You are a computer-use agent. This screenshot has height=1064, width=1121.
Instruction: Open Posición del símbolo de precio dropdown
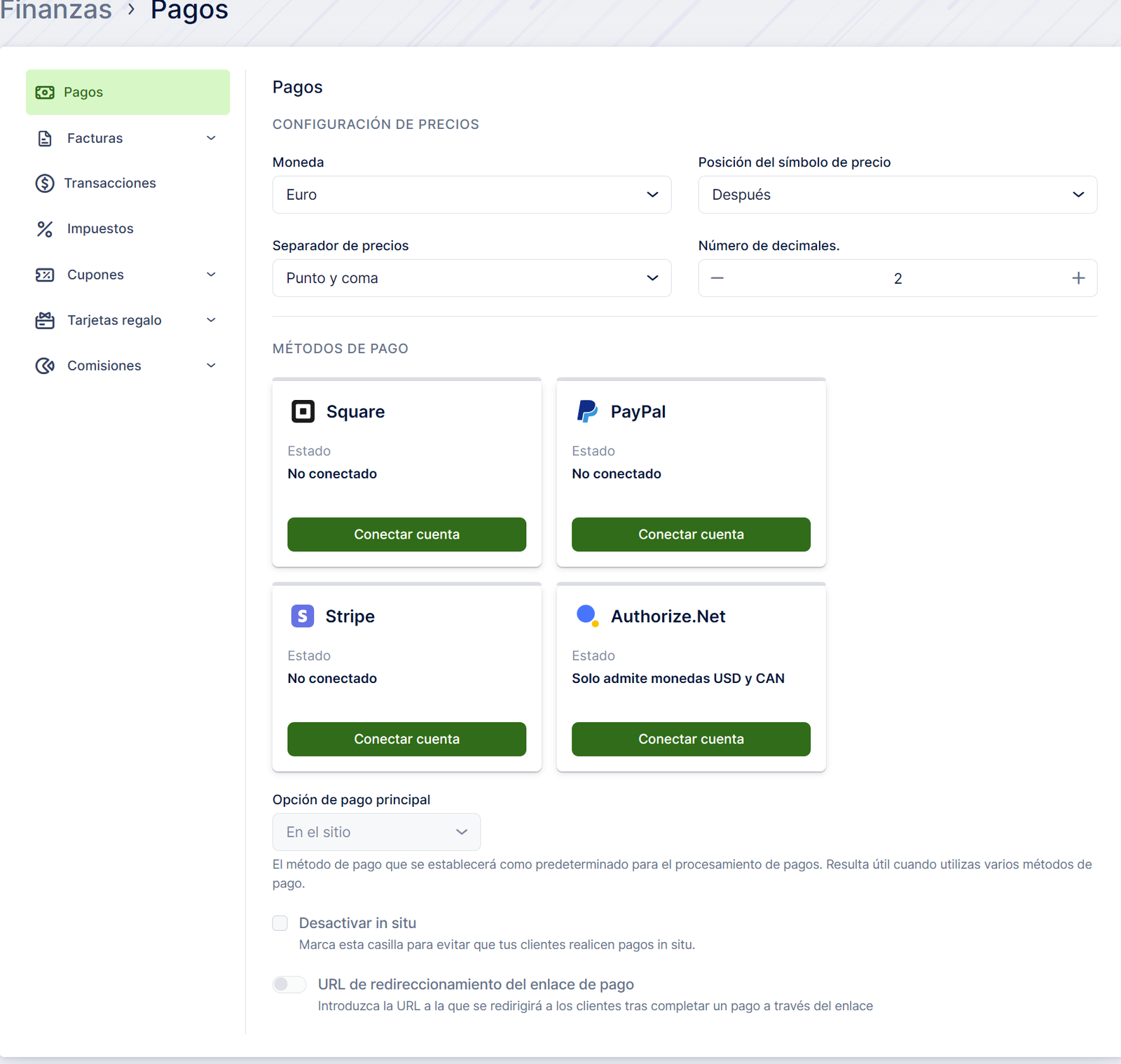[x=897, y=195]
